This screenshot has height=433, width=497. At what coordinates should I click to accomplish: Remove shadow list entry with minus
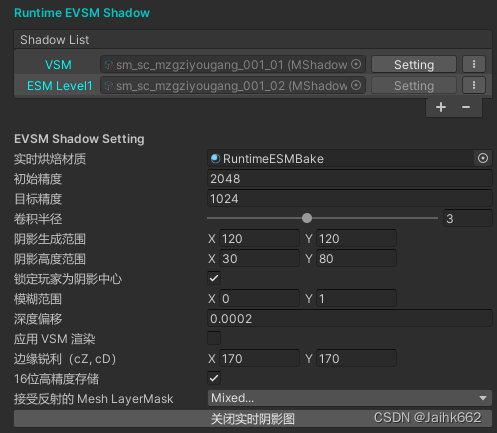pos(466,107)
